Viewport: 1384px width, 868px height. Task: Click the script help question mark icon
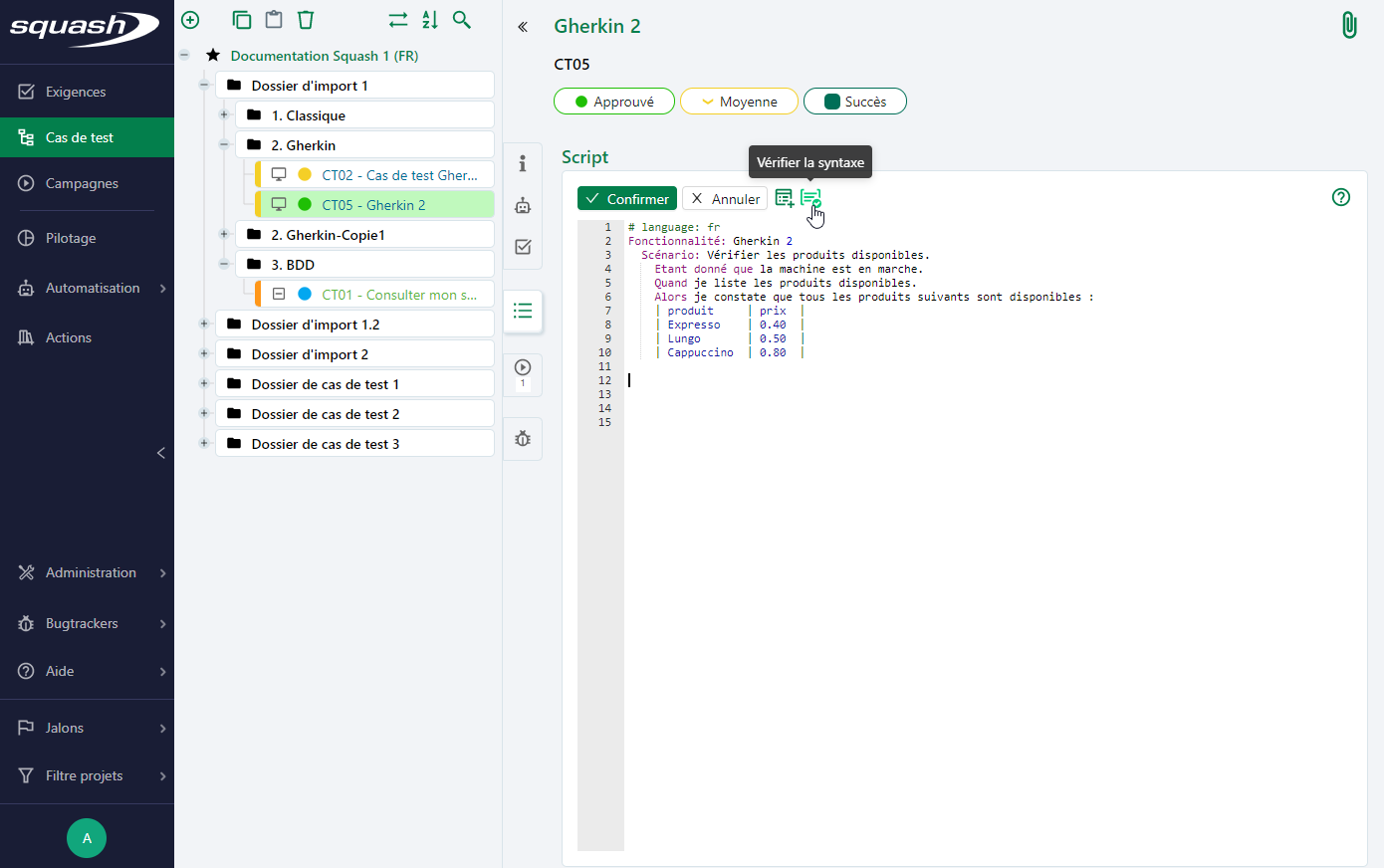[x=1340, y=197]
